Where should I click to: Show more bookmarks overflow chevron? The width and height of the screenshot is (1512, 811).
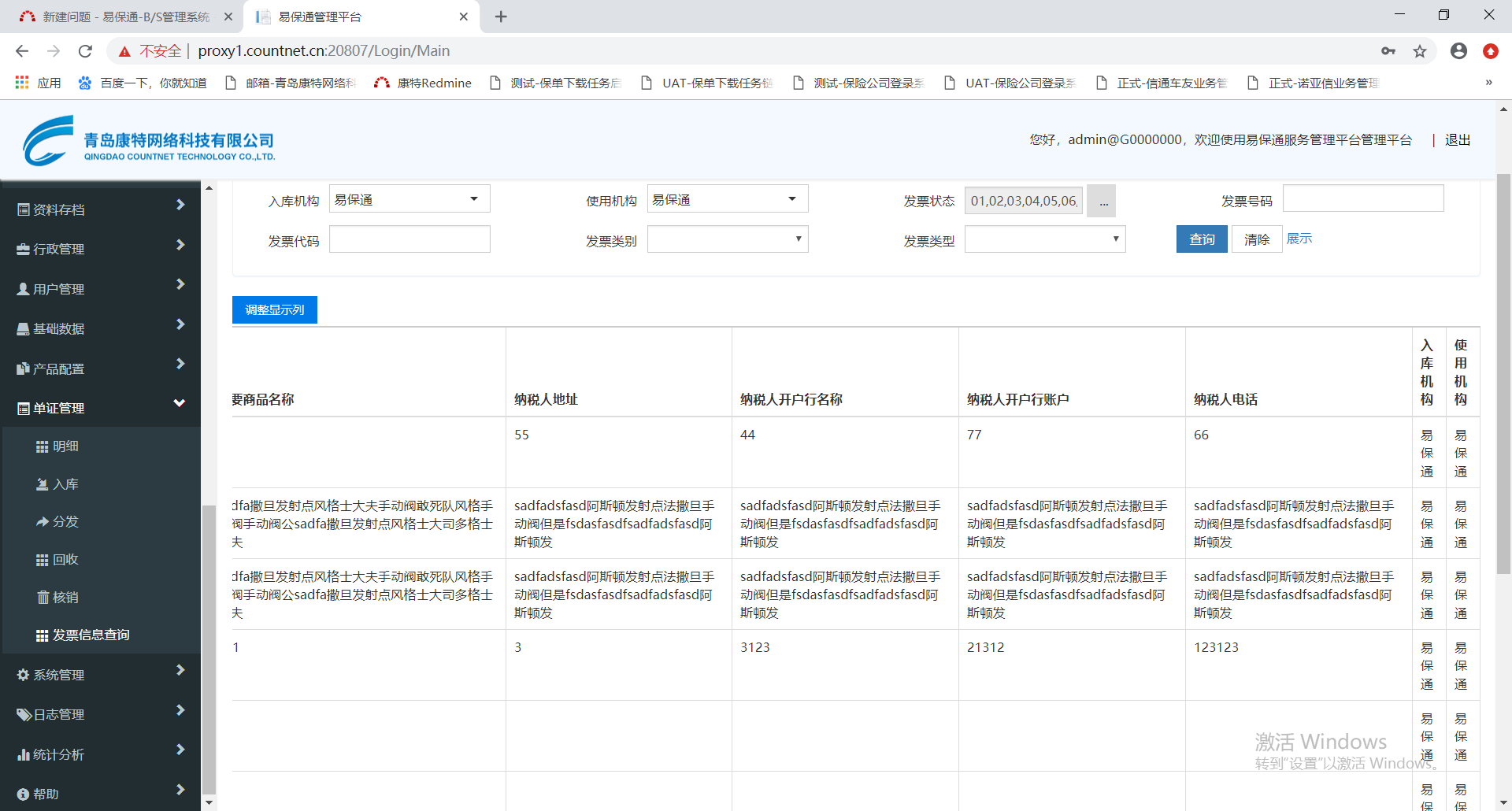(1488, 83)
